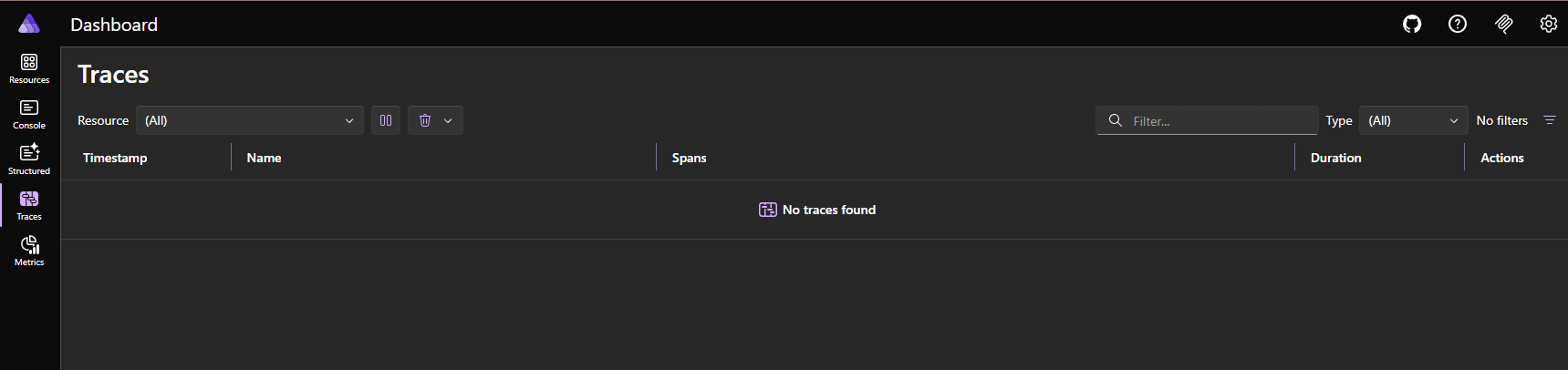Screen dimensions: 1568x370
Task: Click the Timestamp column header
Action: [115, 158]
